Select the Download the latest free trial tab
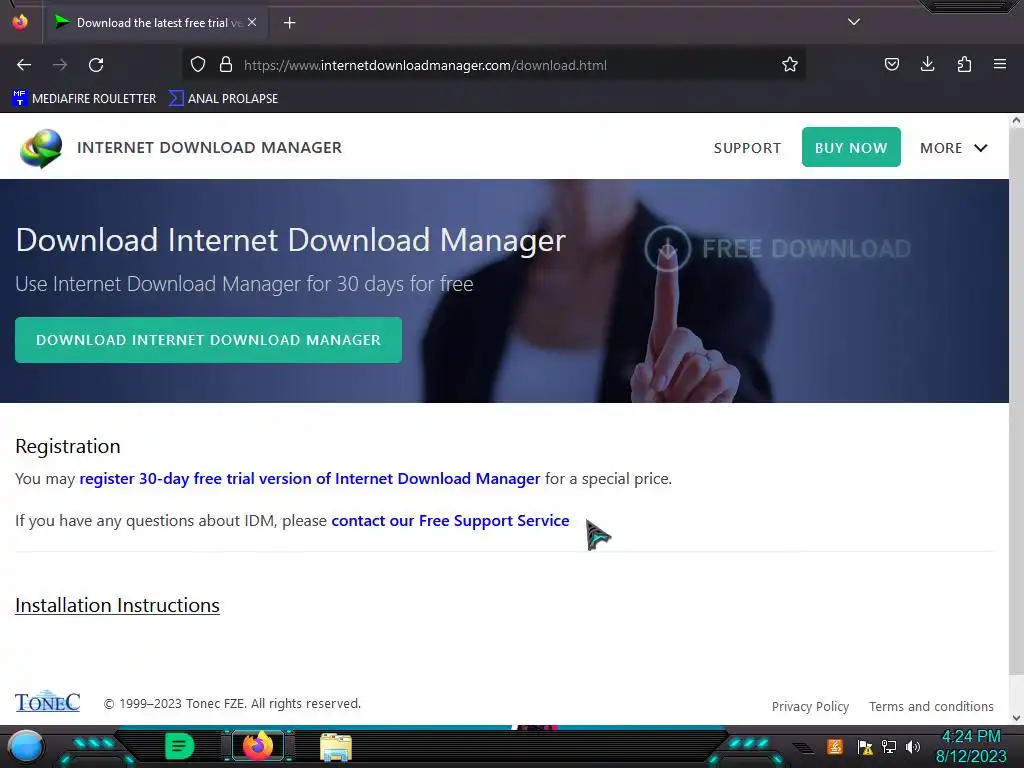Screen dimensions: 1024x768 (x=157, y=23)
